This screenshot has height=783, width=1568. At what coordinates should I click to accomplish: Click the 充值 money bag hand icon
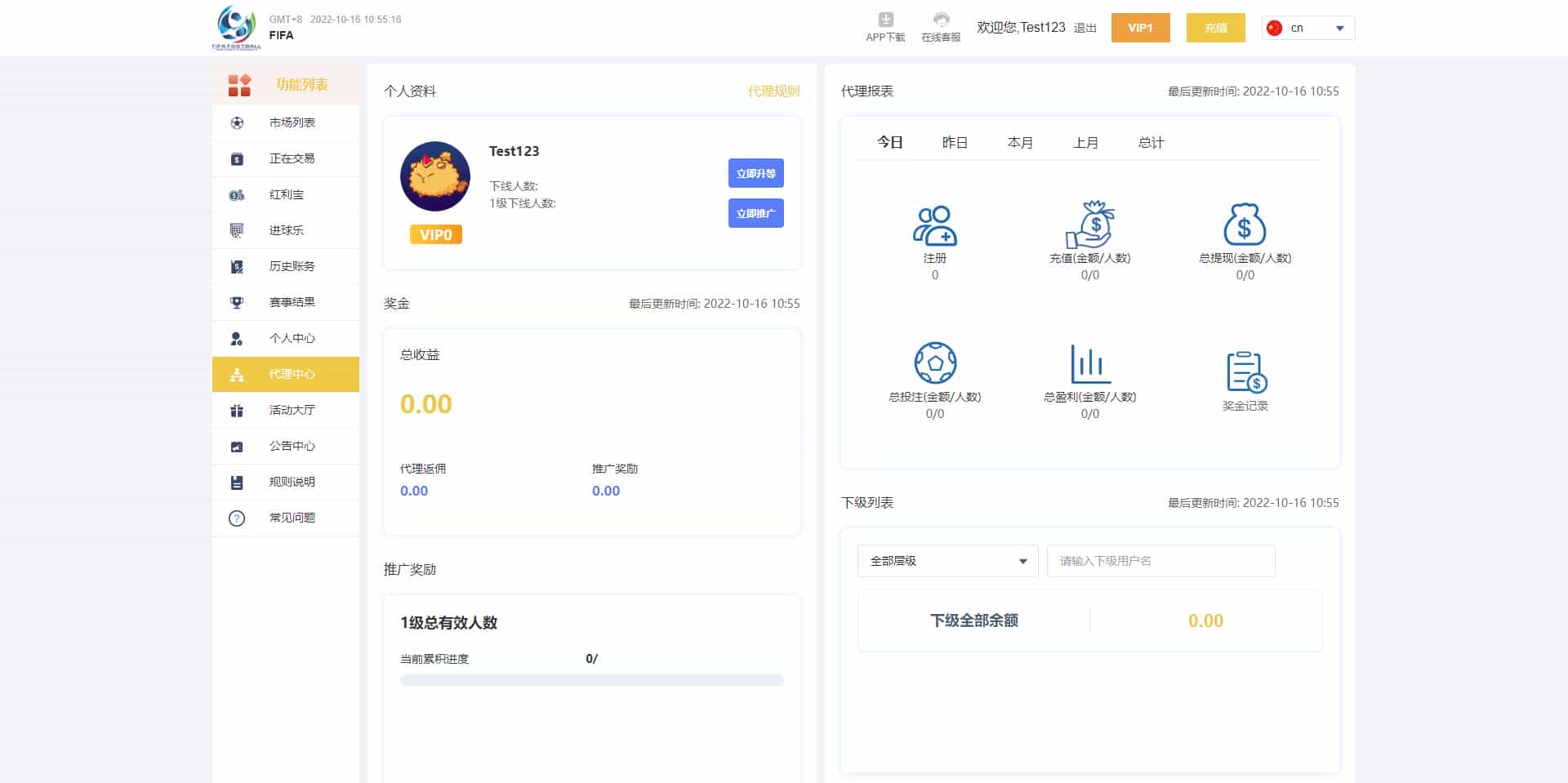tap(1090, 225)
